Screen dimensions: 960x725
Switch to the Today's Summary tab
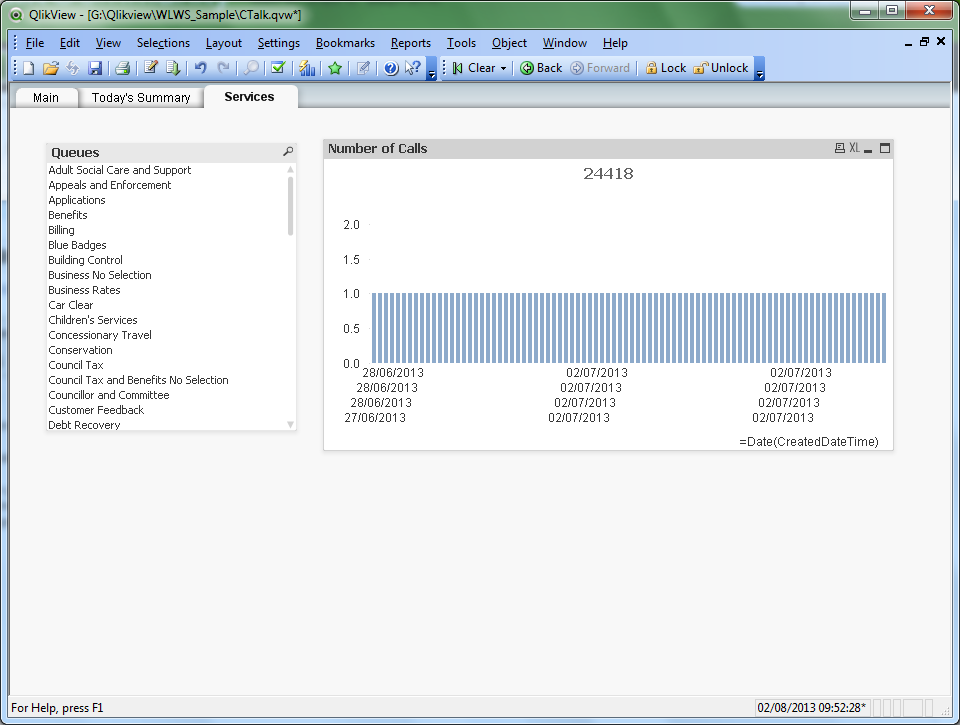click(141, 97)
